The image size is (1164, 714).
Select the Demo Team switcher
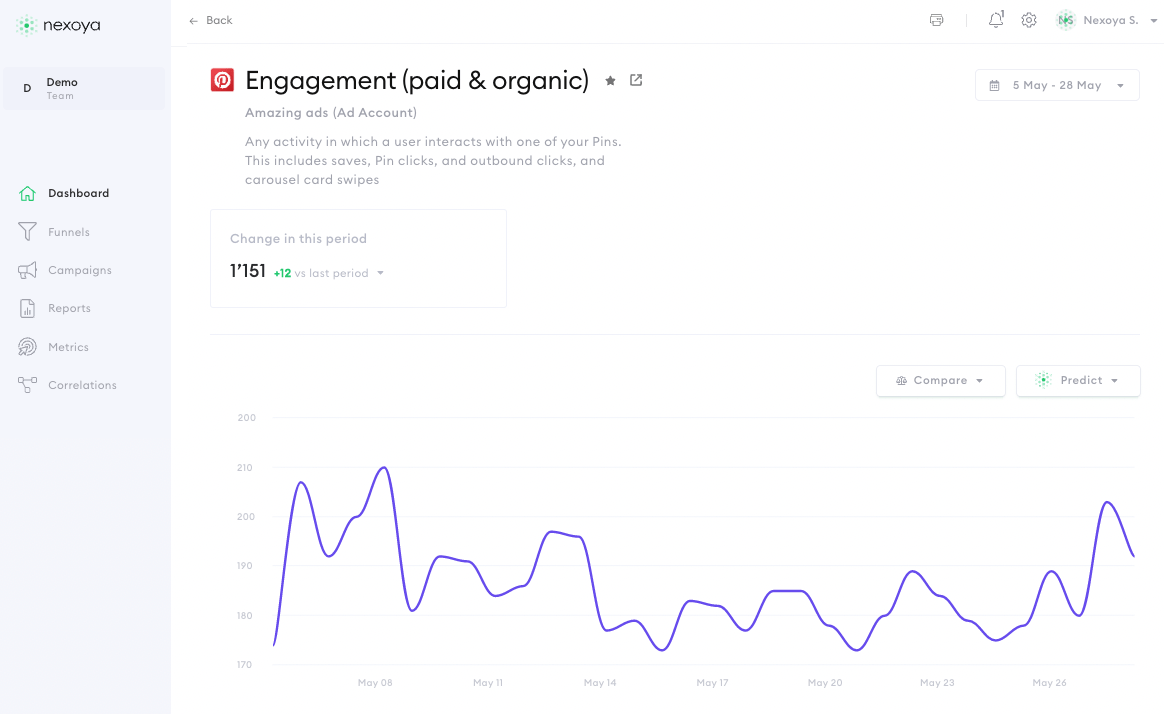tap(84, 89)
